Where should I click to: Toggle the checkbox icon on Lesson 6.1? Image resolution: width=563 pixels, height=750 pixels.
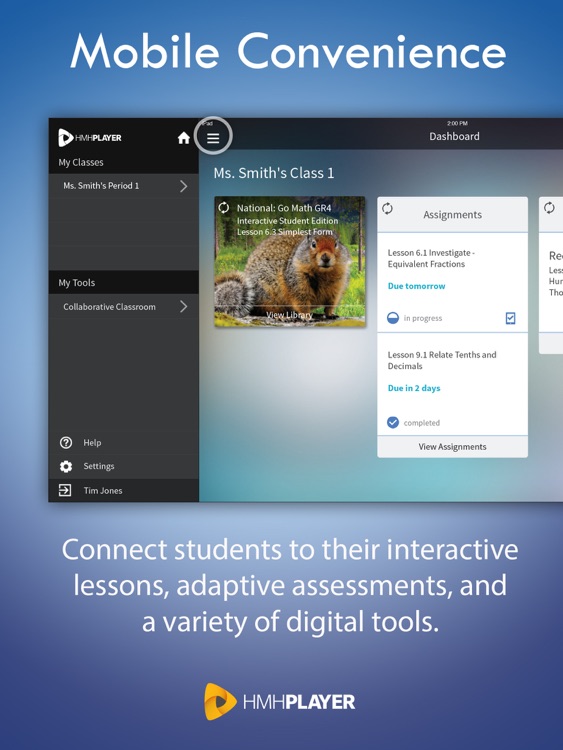(x=510, y=318)
